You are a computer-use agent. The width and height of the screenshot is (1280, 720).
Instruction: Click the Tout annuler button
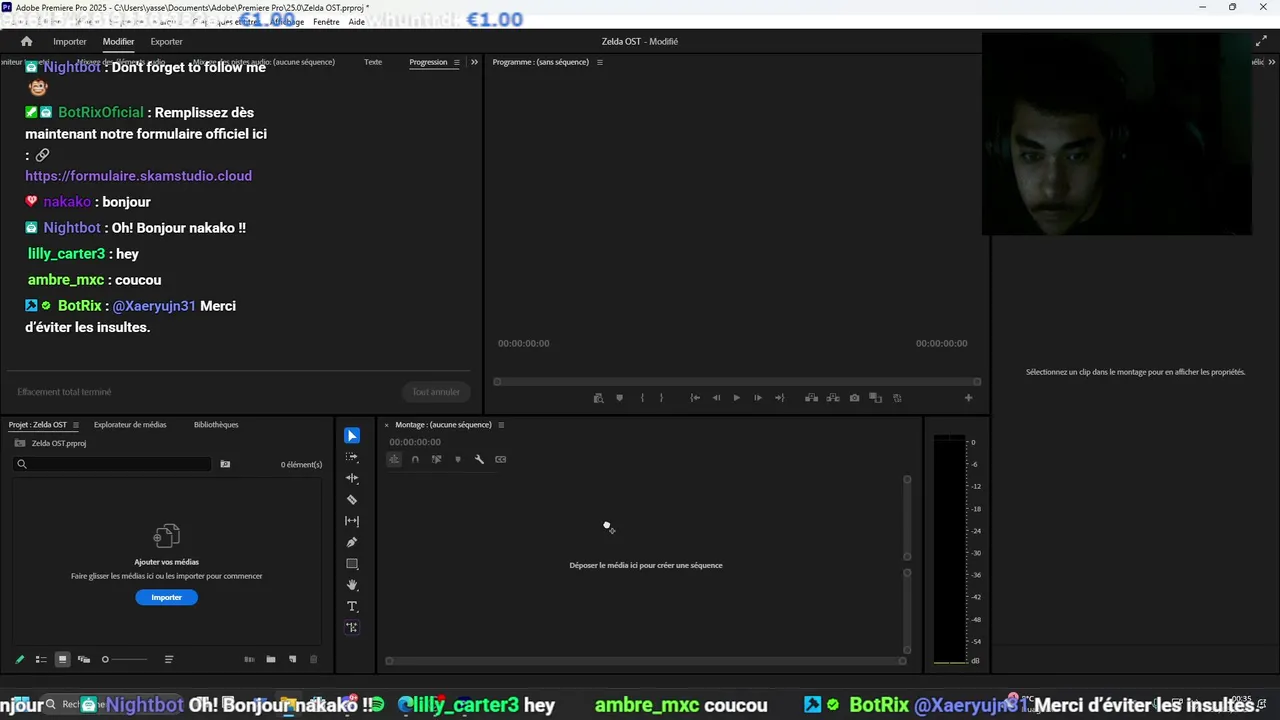436,392
